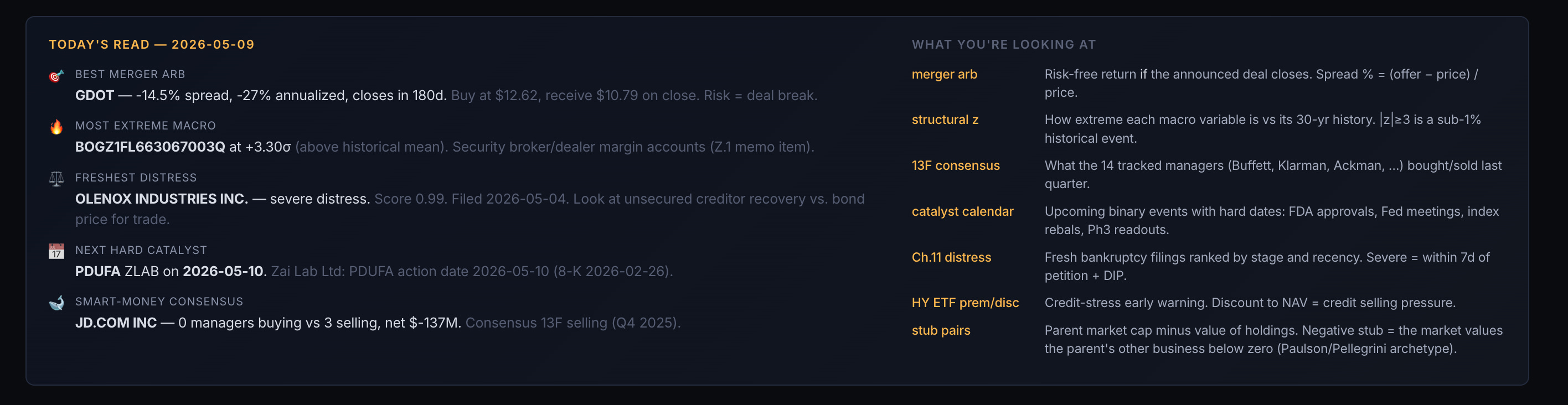Select the BOGZ1FL663067003Q macro series
1568x405 pixels.
point(149,147)
